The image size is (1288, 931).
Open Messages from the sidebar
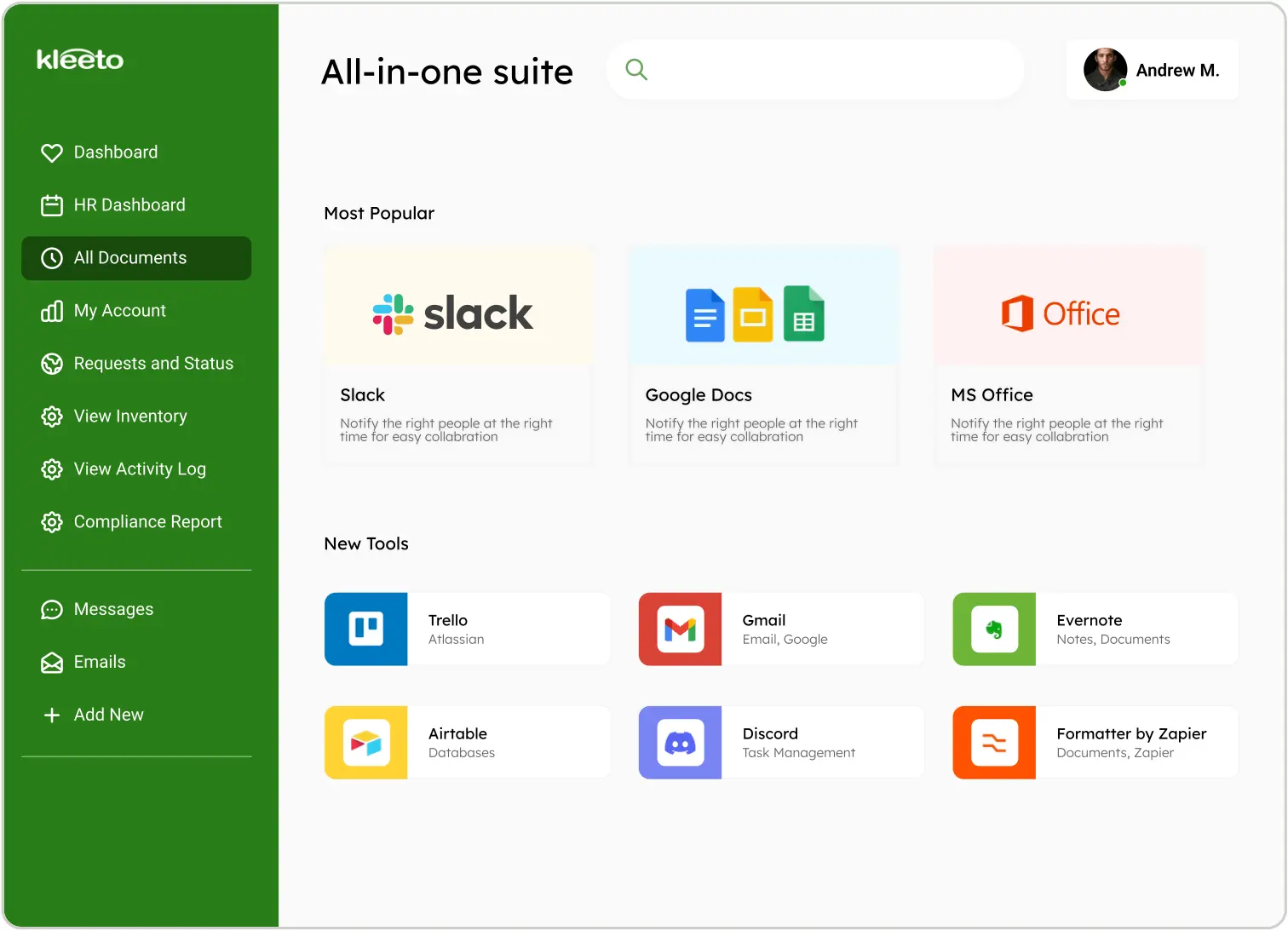point(136,610)
